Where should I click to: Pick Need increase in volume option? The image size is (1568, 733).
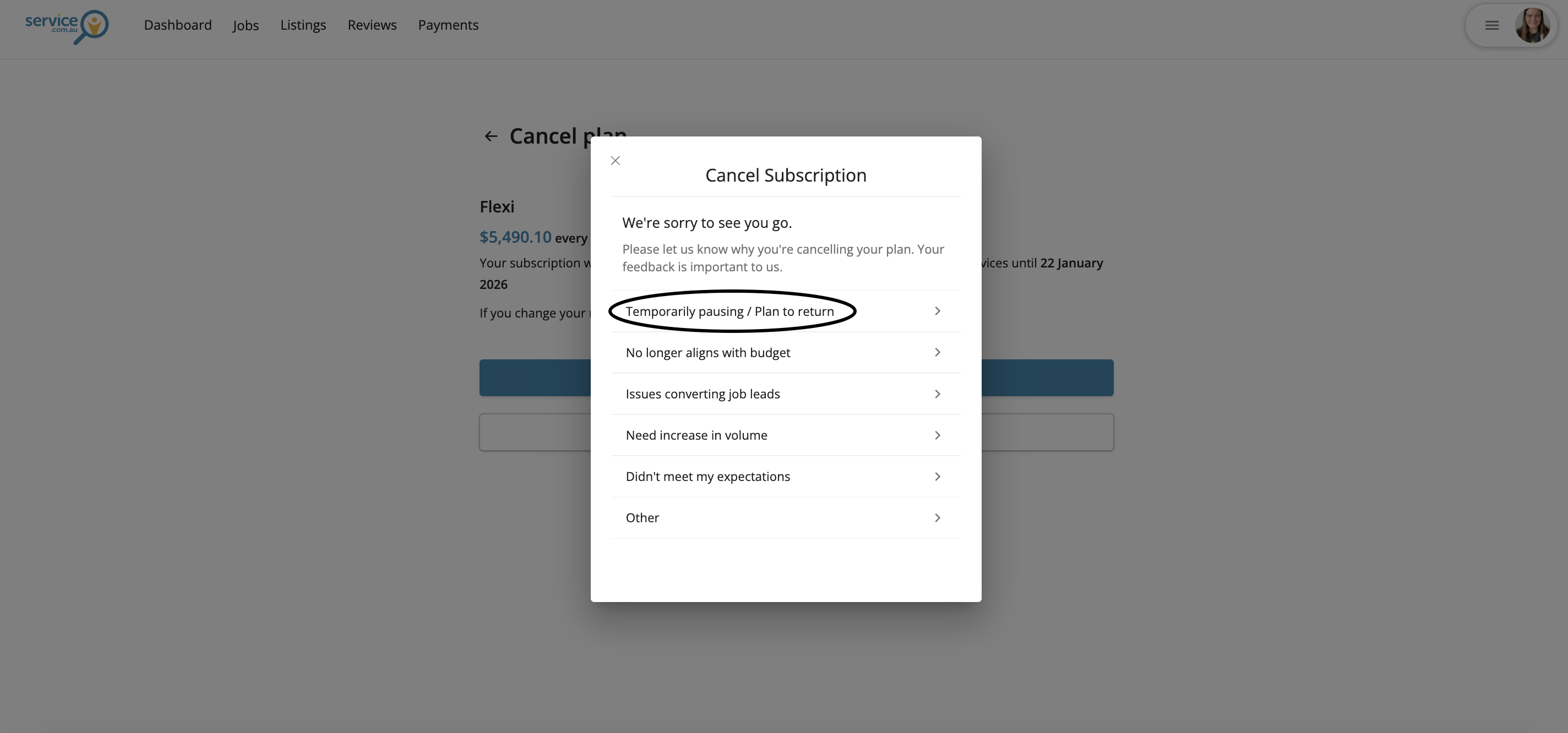[696, 435]
